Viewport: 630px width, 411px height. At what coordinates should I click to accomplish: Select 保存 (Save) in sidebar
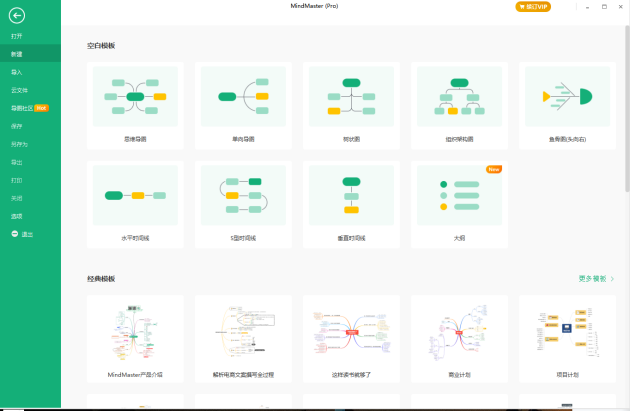[30, 126]
